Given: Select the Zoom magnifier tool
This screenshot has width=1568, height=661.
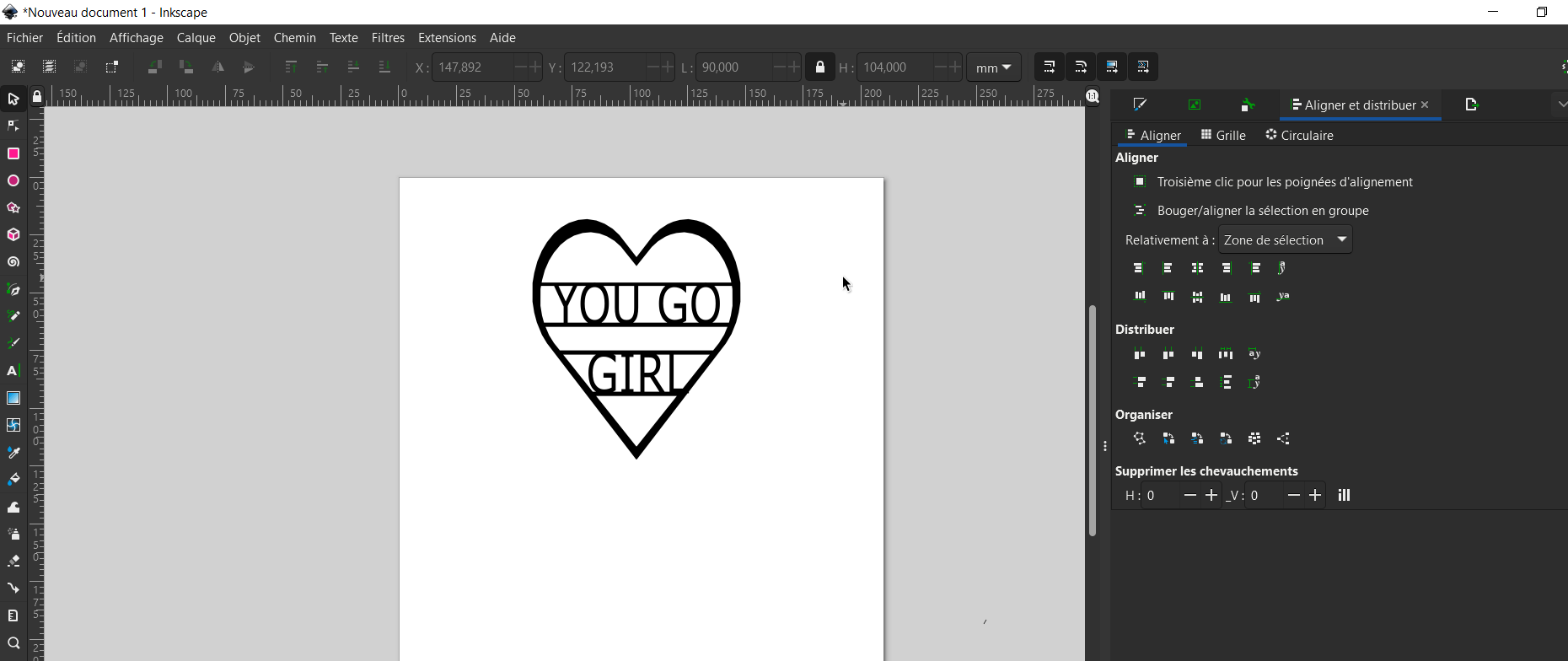Looking at the screenshot, I should [x=13, y=643].
